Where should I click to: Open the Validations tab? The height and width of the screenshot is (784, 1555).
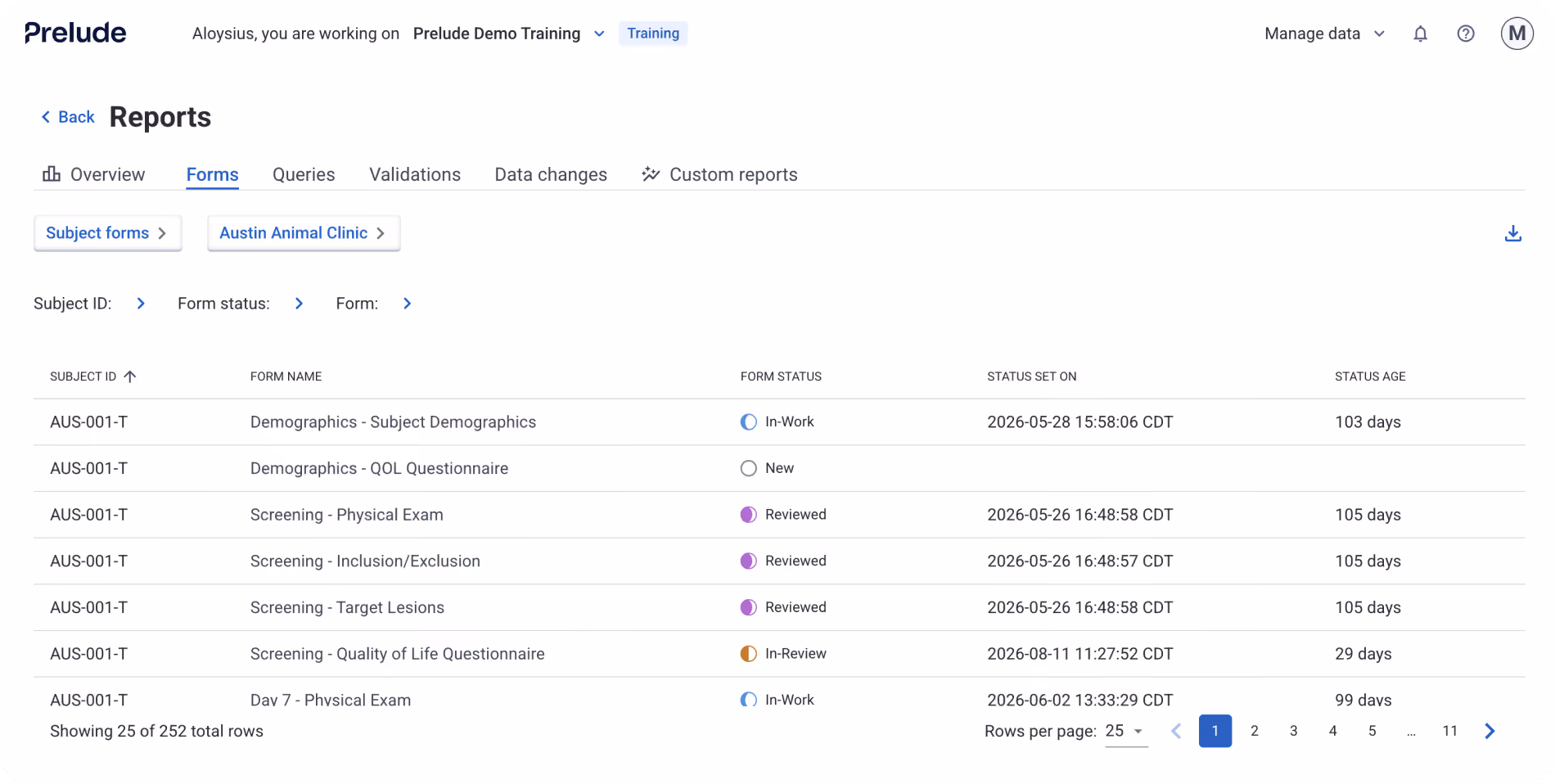click(x=415, y=174)
